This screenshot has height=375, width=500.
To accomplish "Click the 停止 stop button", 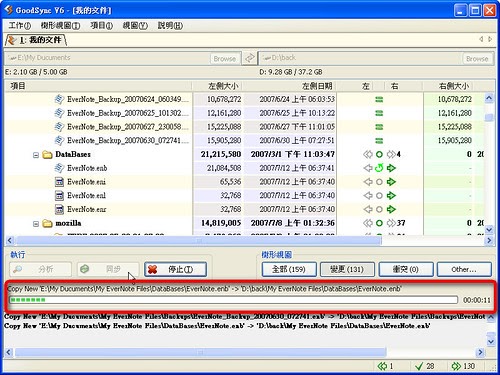I will [x=175, y=269].
